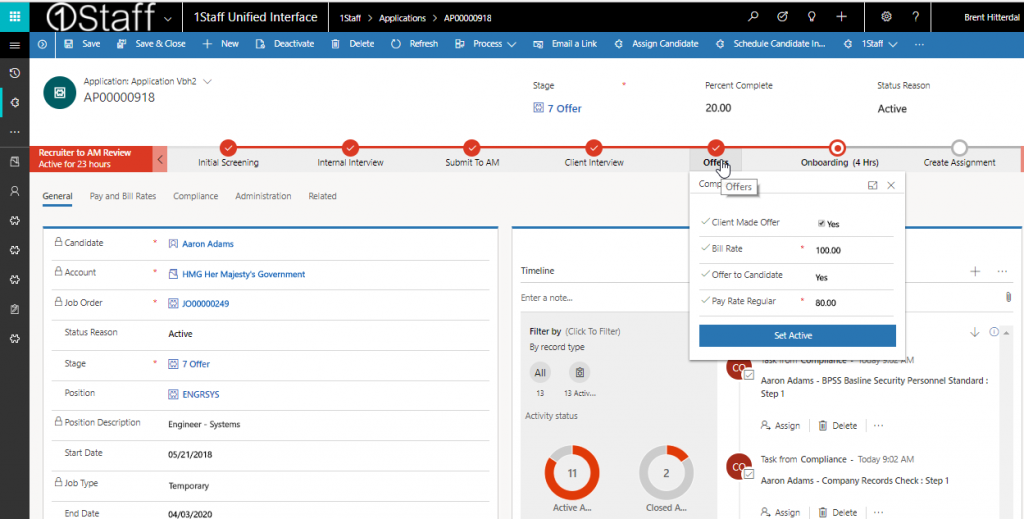The image size is (1024, 519).
Task: Open the Administration tab
Action: [263, 196]
